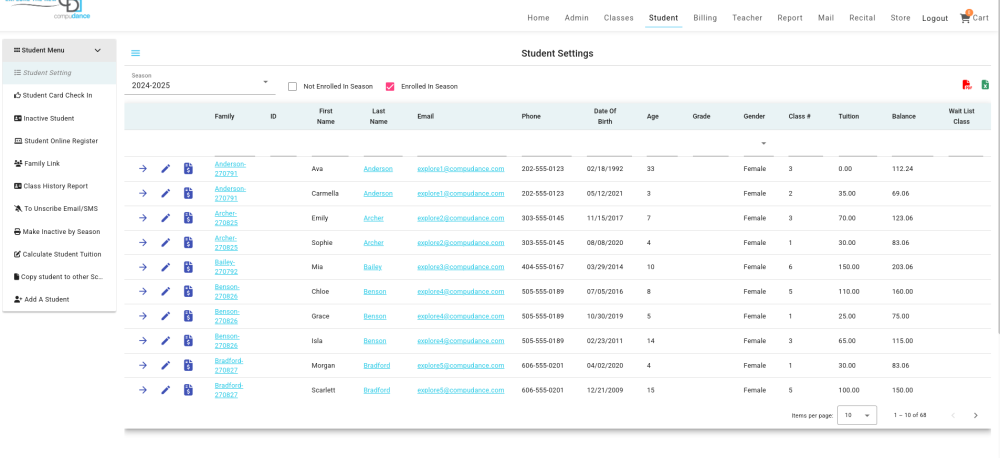This screenshot has width=1000, height=458.
Task: Log out via the Logout link
Action: click(x=935, y=18)
